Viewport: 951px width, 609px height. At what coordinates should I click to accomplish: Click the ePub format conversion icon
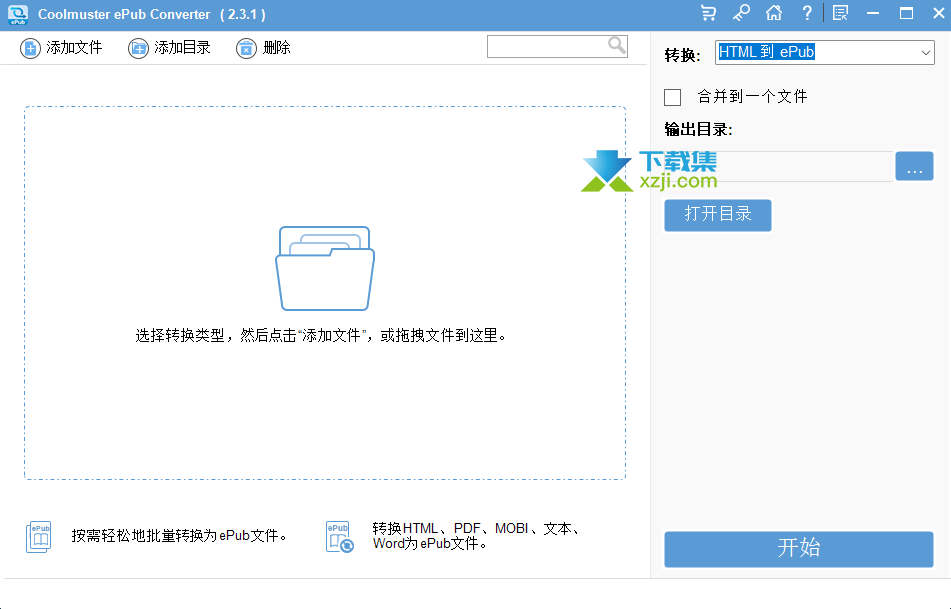pos(339,537)
